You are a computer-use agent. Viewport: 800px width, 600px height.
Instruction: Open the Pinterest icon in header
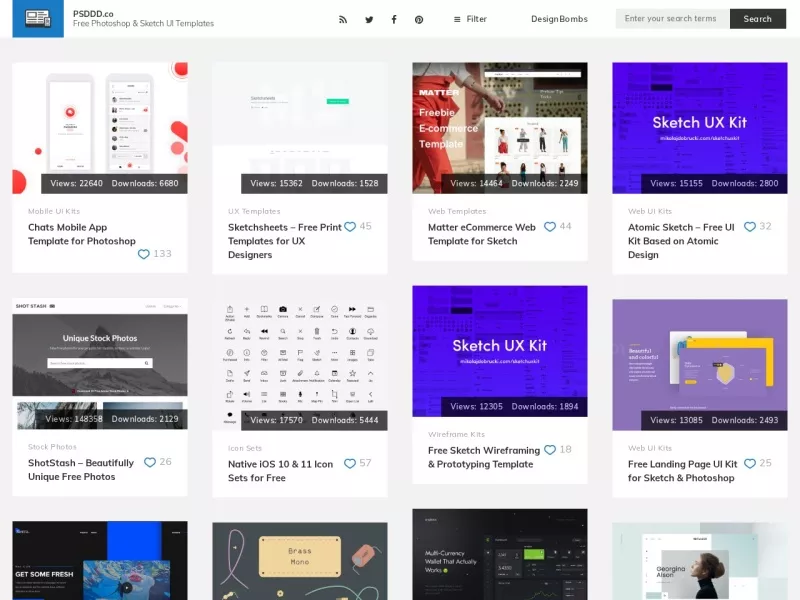pos(419,19)
